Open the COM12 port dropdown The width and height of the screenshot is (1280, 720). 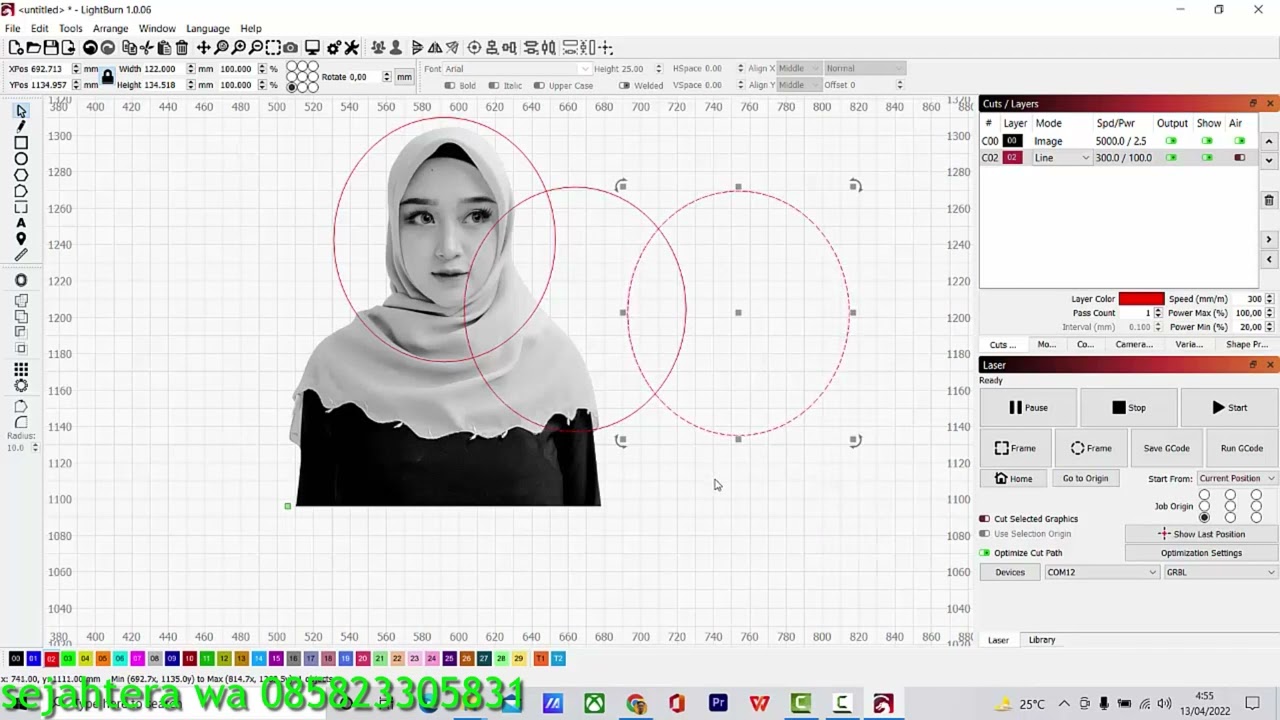coord(1101,572)
